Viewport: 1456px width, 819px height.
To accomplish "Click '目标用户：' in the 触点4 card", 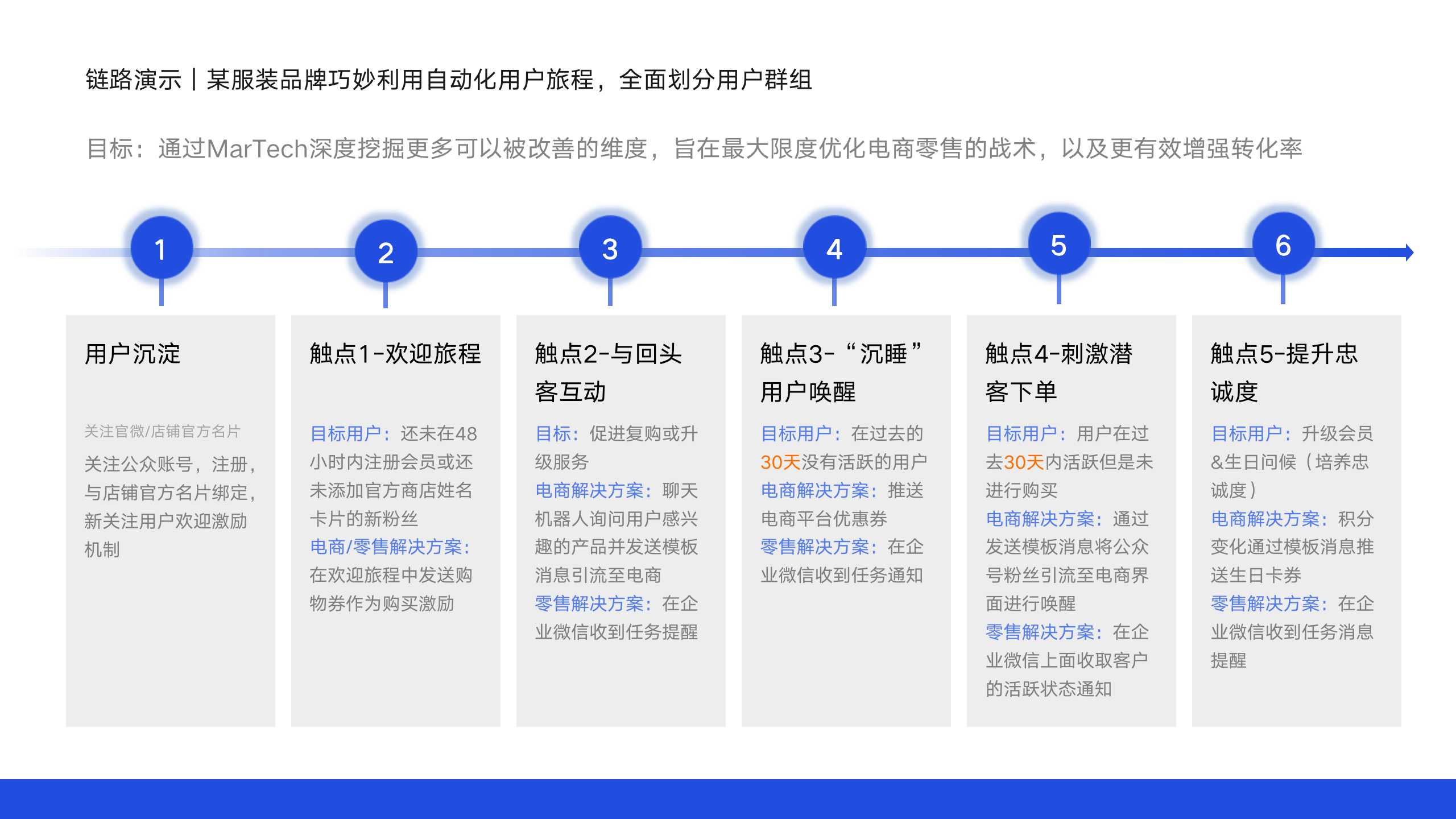I will coord(1026,433).
